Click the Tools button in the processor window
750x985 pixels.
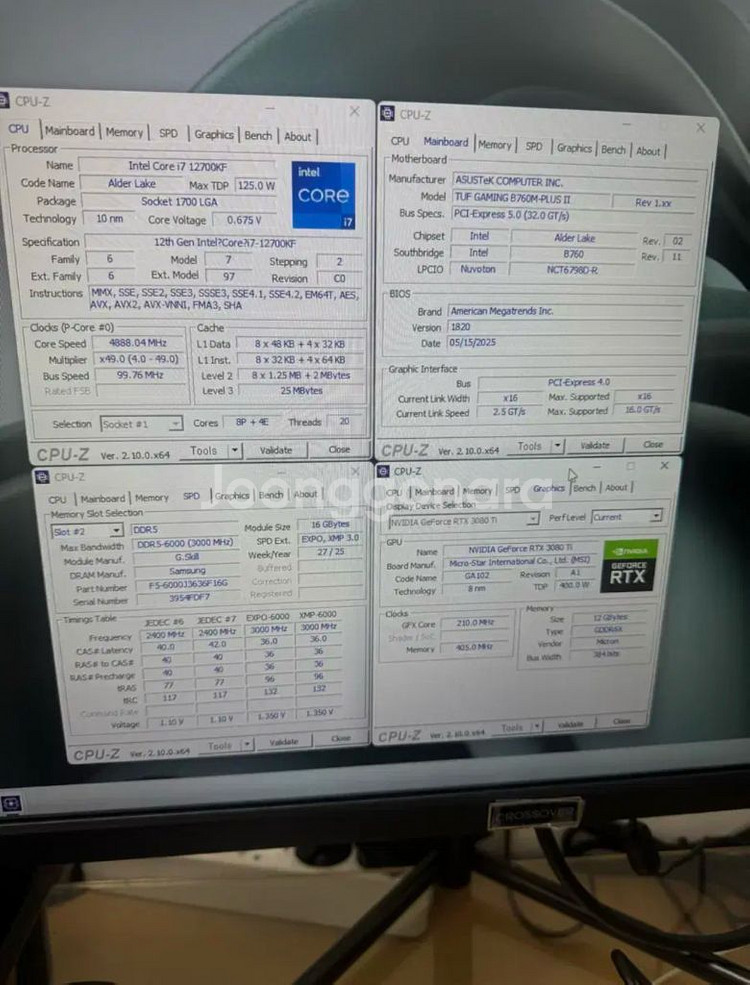204,450
